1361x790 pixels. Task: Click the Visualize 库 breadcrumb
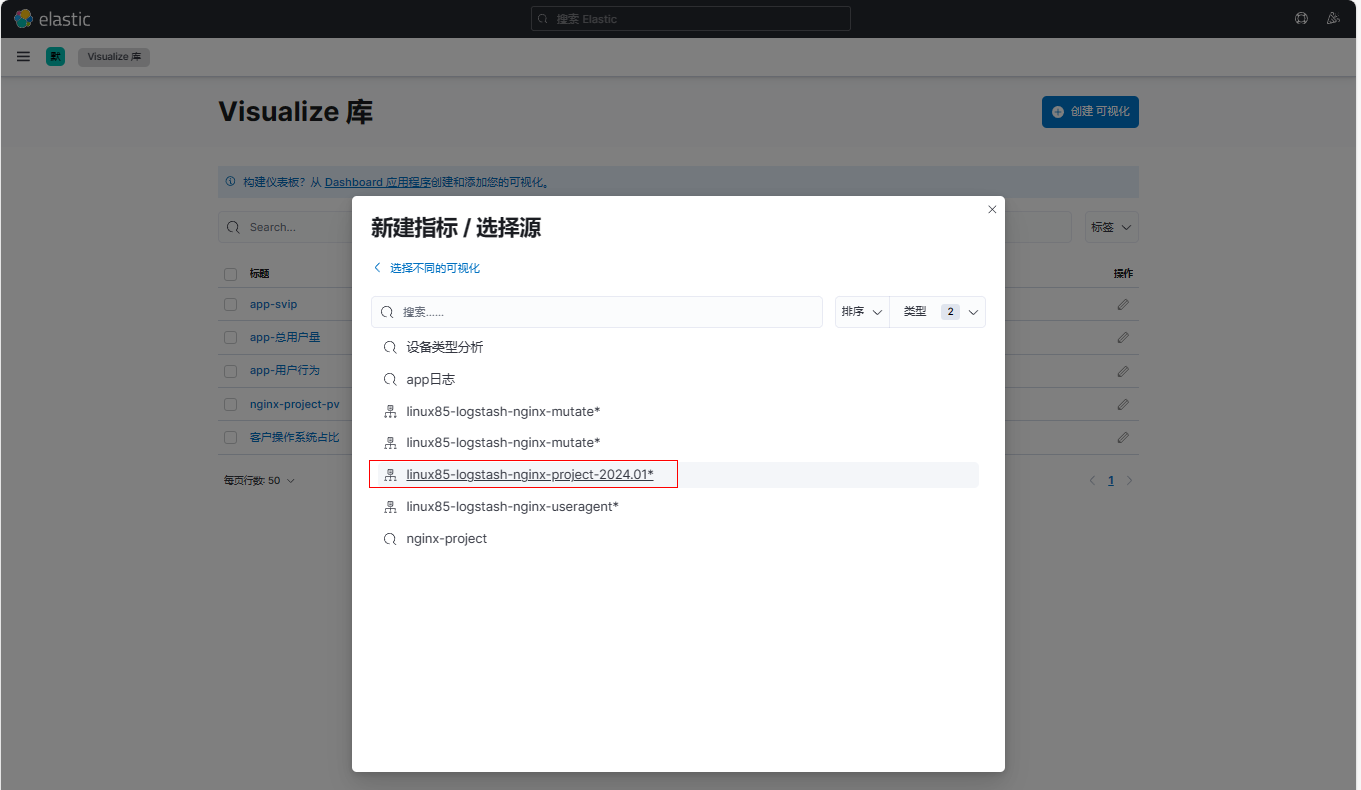pyautogui.click(x=114, y=57)
